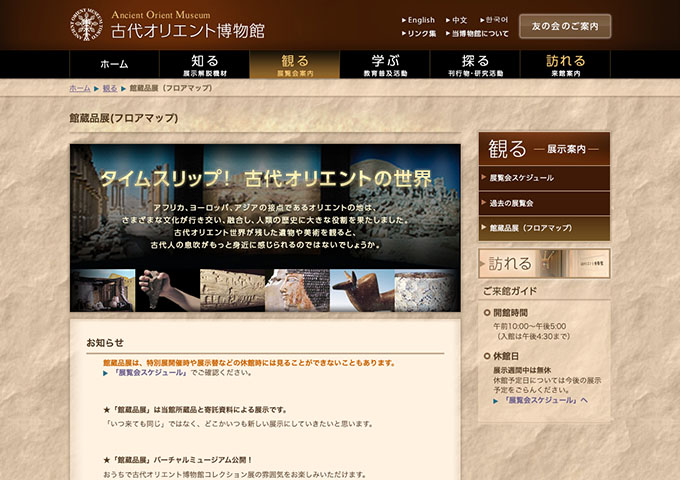
Task: Click the Ancient Orient Museum emblem logo
Action: [87, 25]
